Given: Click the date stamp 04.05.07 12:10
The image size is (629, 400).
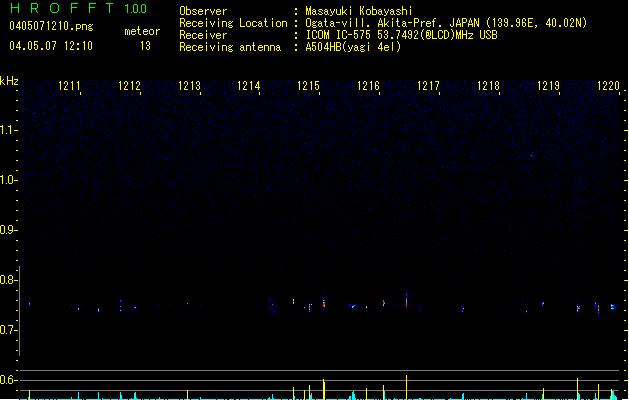Looking at the screenshot, I should [x=51, y=46].
